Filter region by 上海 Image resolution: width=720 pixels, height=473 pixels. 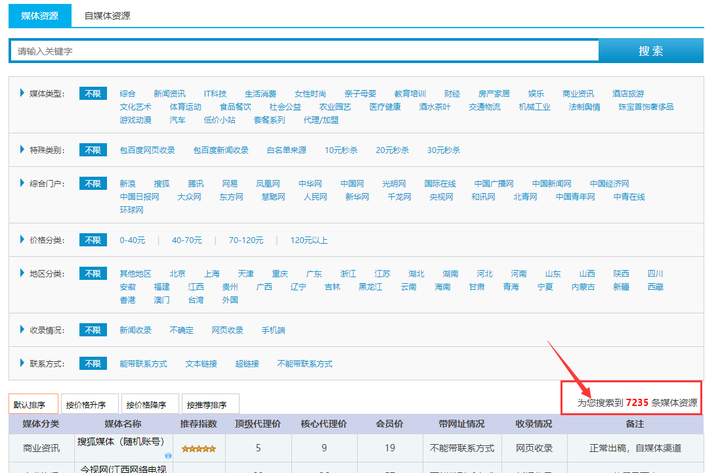pos(212,274)
